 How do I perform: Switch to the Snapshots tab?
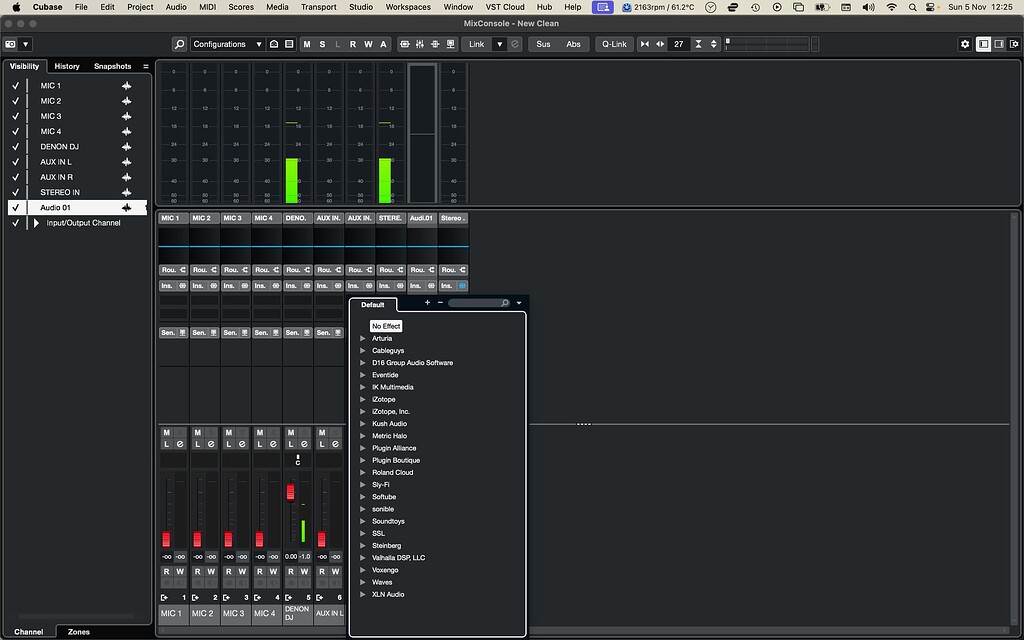112,66
